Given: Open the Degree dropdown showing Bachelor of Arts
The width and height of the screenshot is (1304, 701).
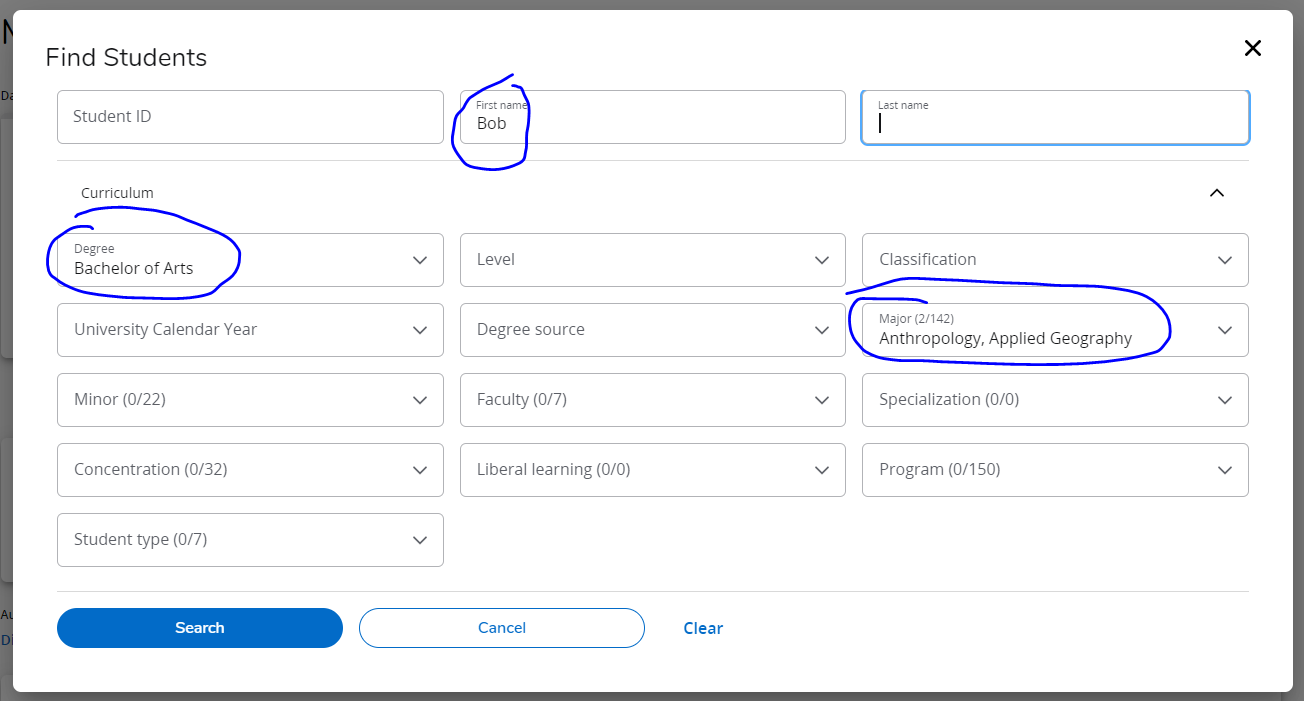Looking at the screenshot, I should coord(250,260).
